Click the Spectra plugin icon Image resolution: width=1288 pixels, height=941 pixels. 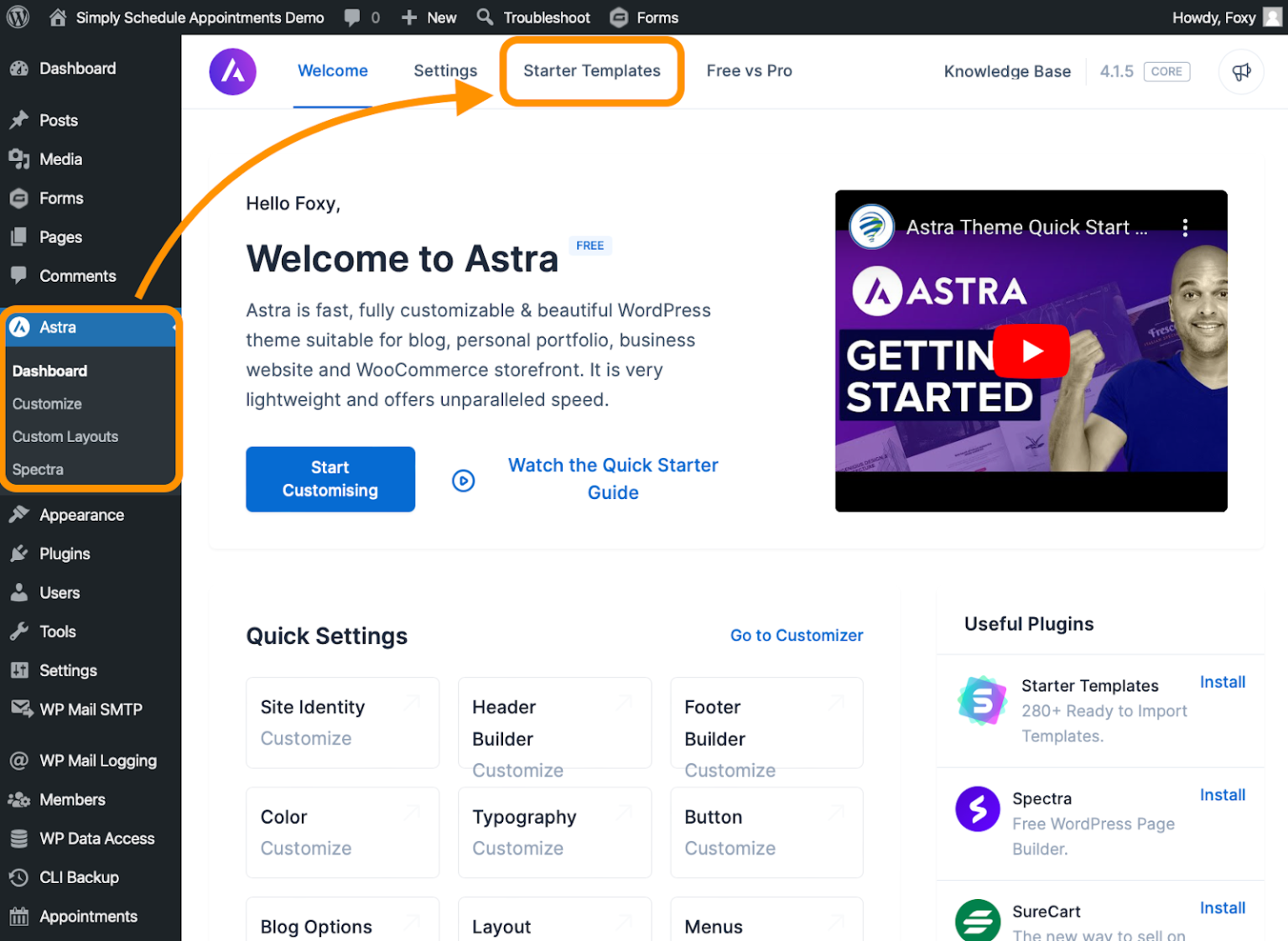click(x=977, y=808)
